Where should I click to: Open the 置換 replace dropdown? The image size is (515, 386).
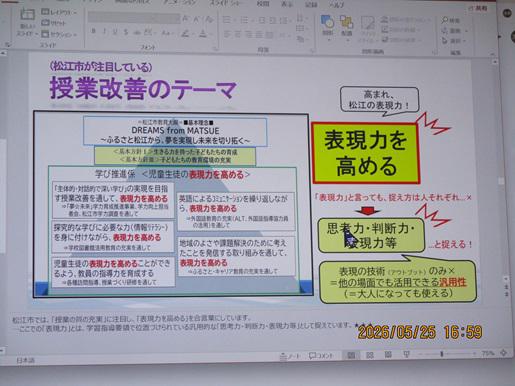pyautogui.click(x=454, y=31)
